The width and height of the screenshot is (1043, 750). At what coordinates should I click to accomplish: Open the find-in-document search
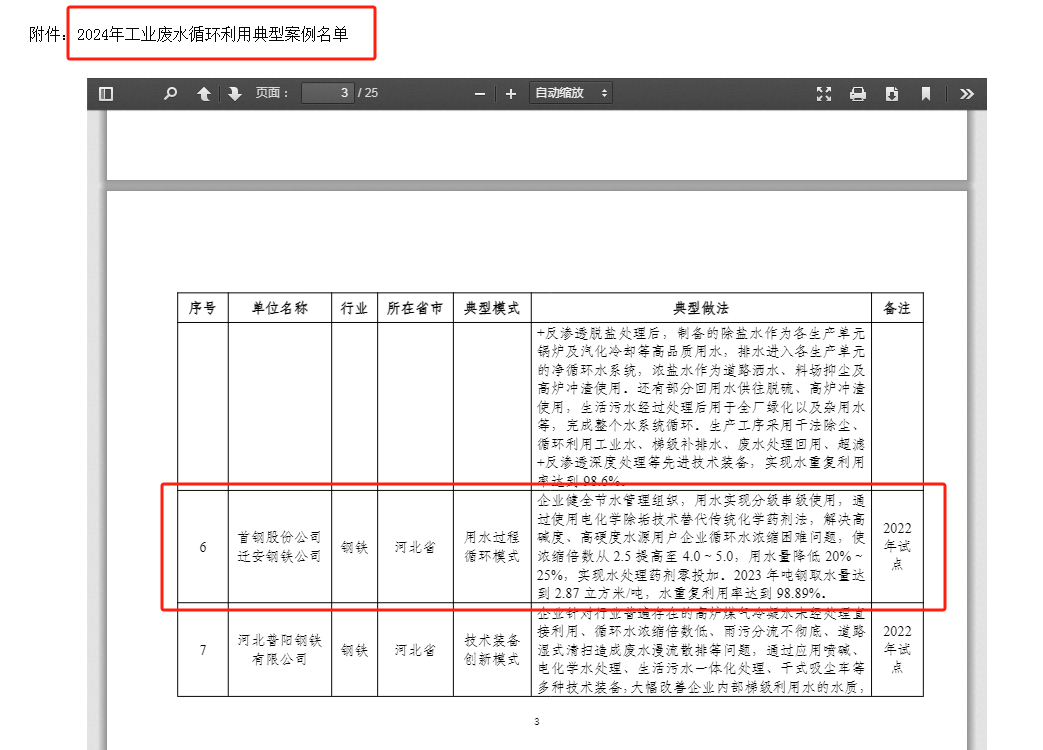pos(170,94)
